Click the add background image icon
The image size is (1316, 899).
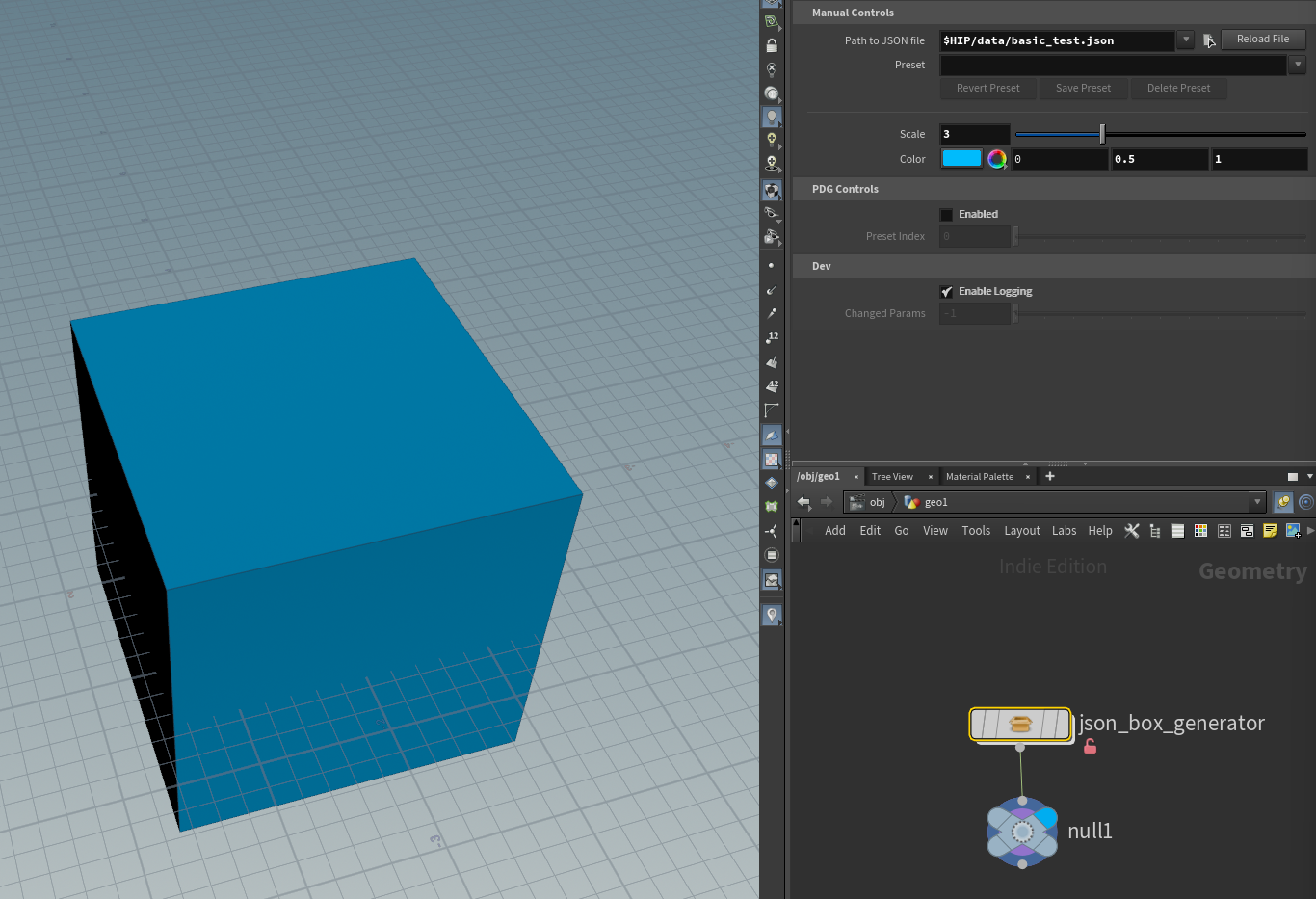coord(1293,531)
